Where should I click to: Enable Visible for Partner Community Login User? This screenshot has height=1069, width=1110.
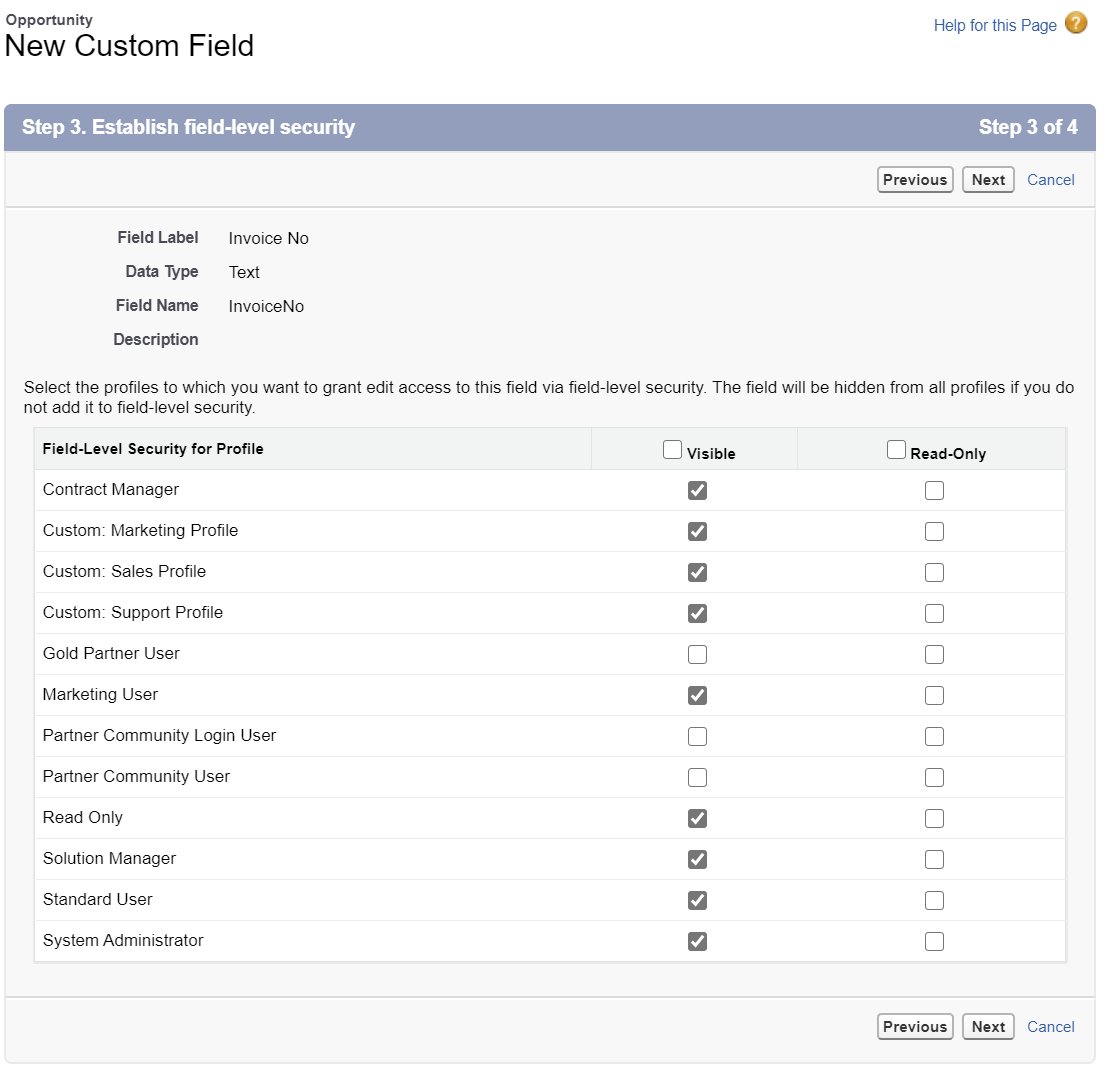pos(698,737)
